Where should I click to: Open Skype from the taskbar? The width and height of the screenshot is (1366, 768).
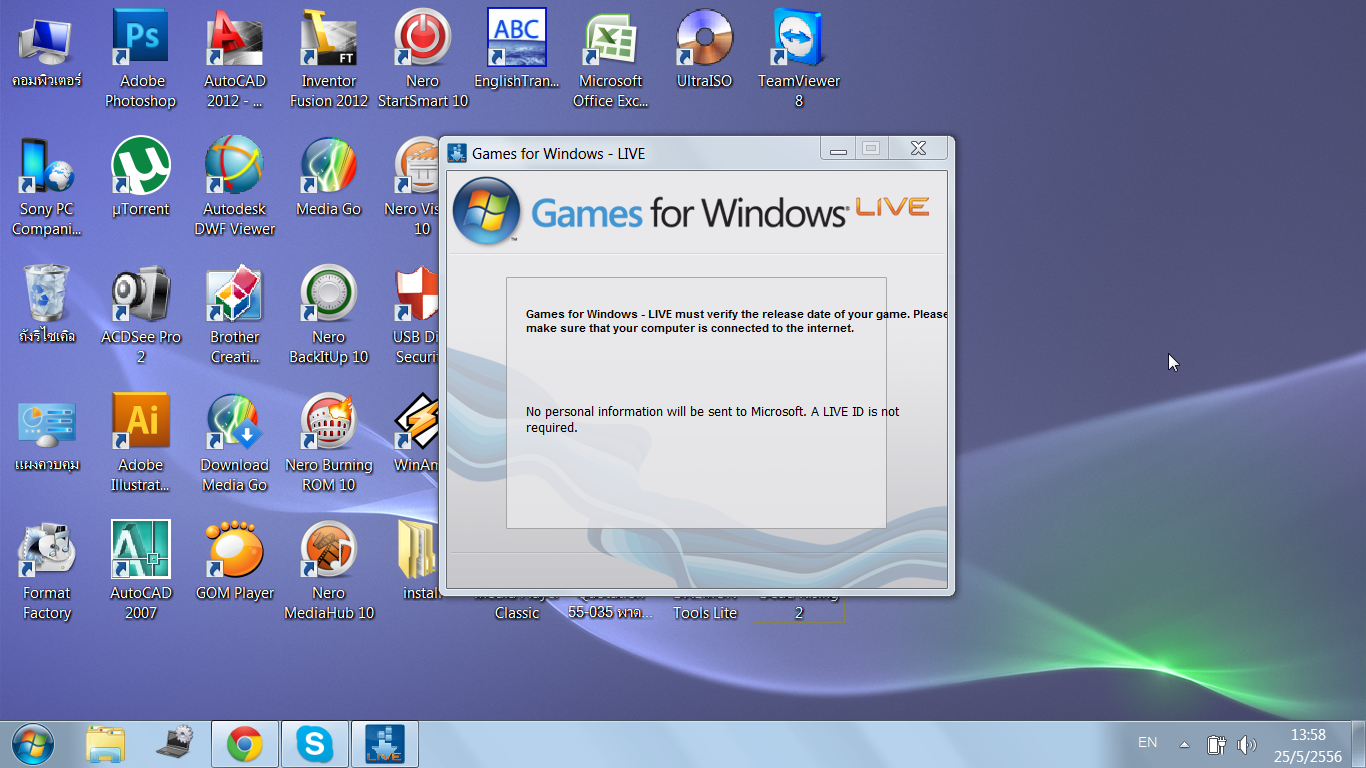[x=315, y=745]
